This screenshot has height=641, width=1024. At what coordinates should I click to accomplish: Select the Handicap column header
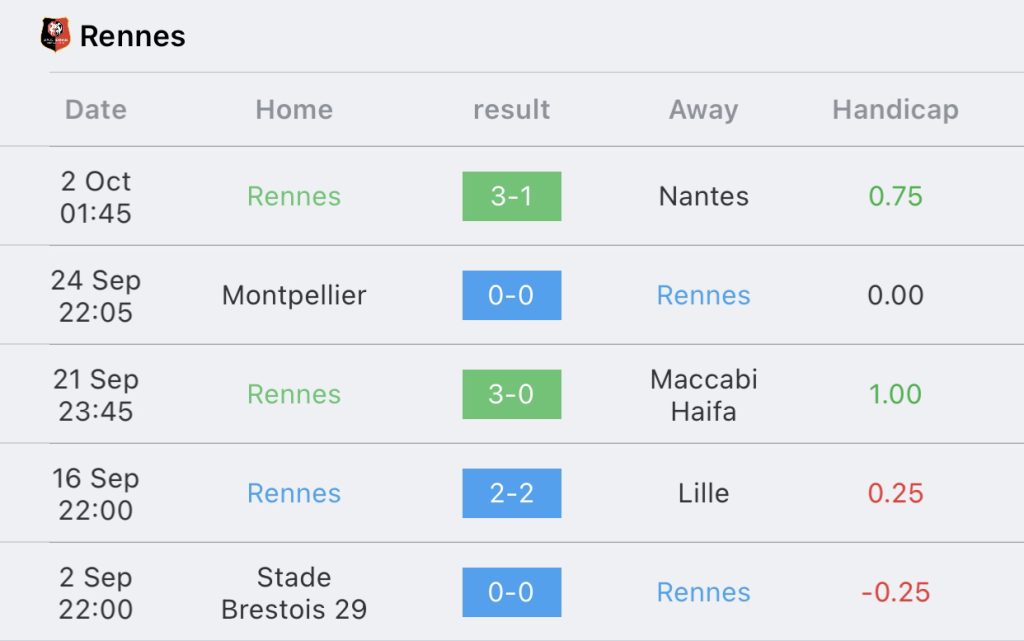[x=895, y=110]
